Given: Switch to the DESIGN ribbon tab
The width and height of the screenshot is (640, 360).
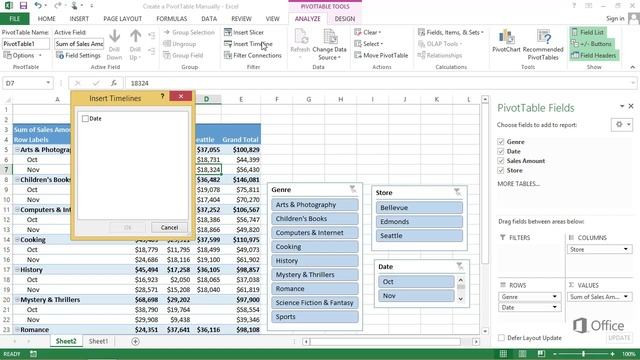Looking at the screenshot, I should coord(345,19).
